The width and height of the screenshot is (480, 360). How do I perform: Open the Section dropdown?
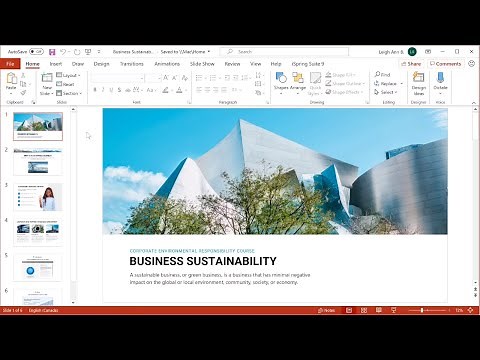tap(69, 93)
